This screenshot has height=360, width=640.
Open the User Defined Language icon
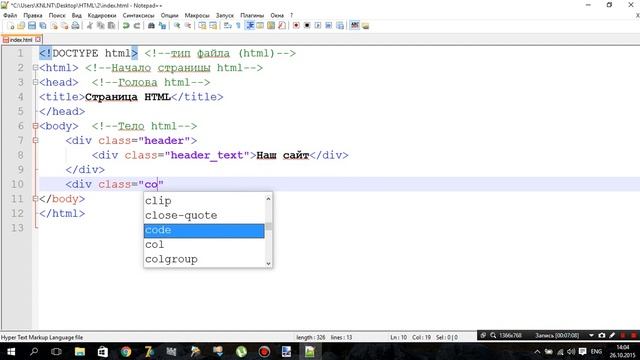click(x=260, y=26)
